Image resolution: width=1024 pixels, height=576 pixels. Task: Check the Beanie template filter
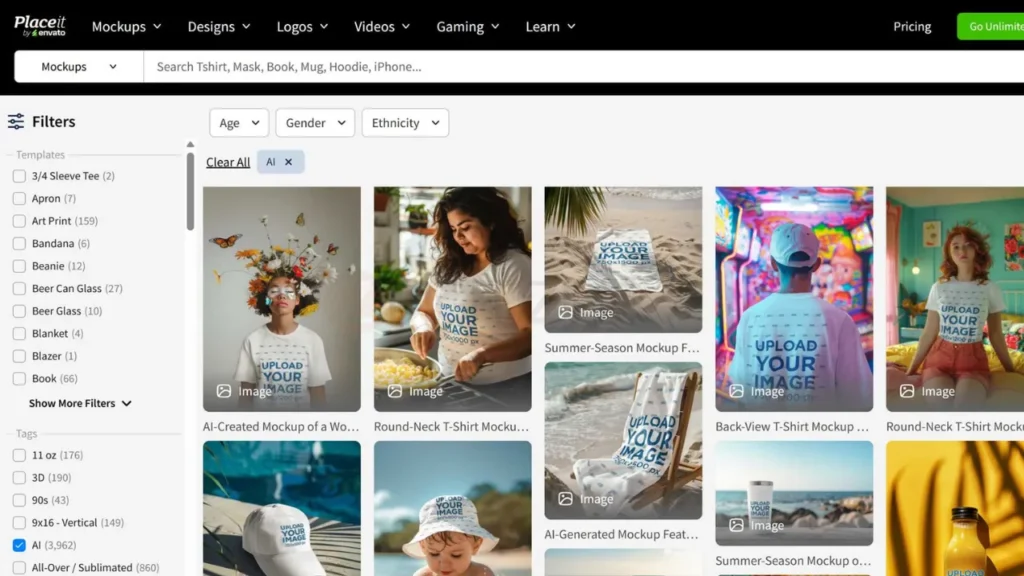click(19, 266)
